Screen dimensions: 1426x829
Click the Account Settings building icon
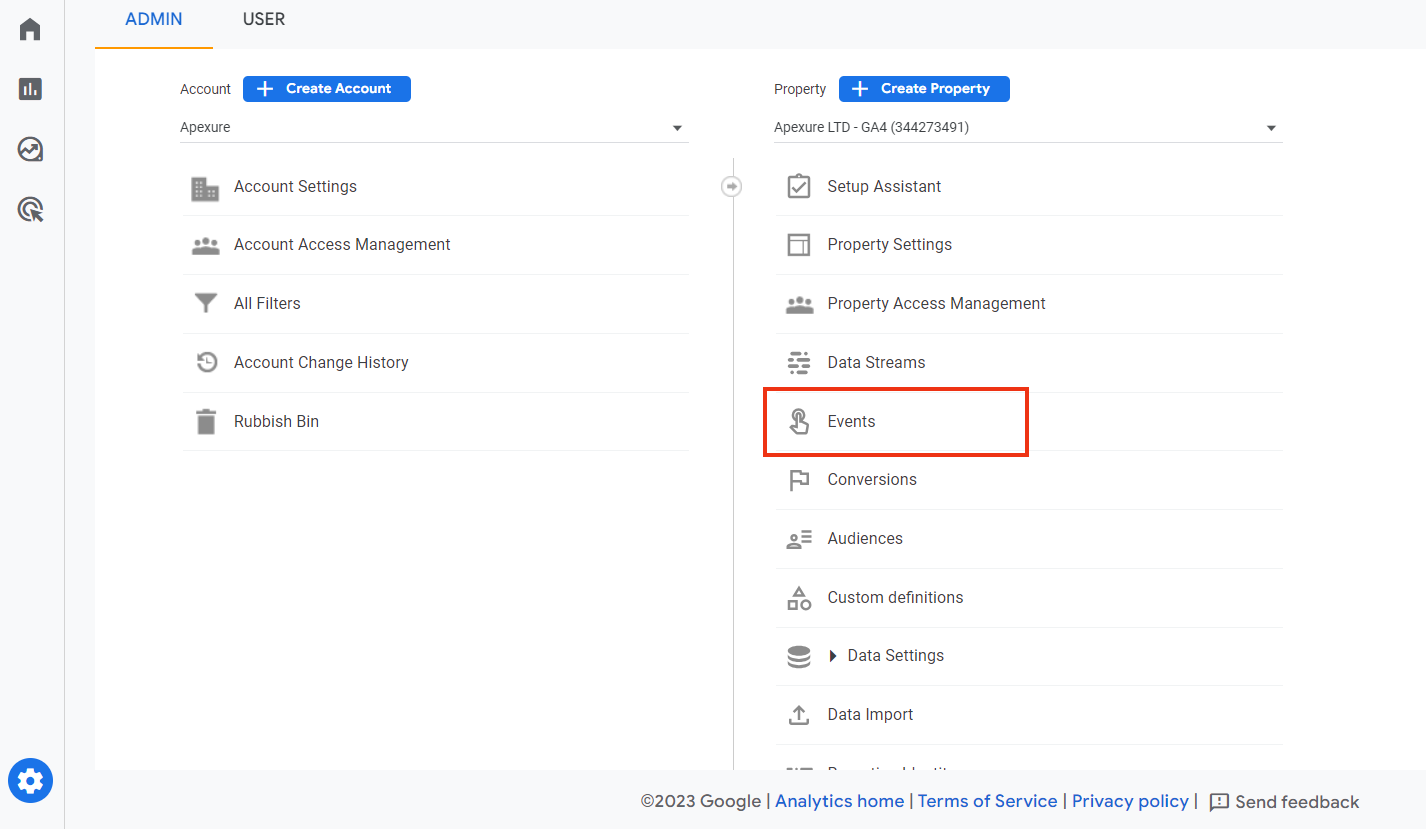205,188
